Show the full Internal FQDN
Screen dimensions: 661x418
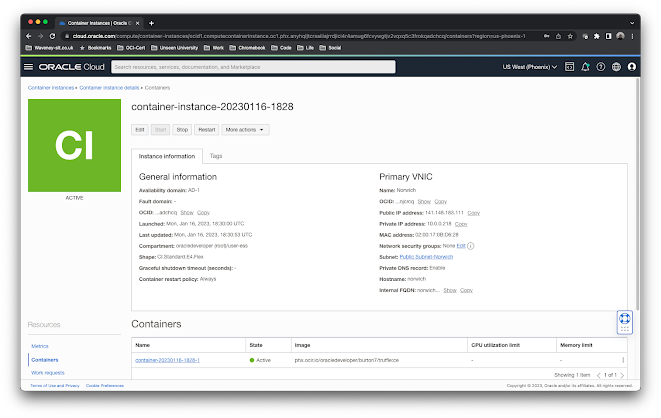coord(450,290)
